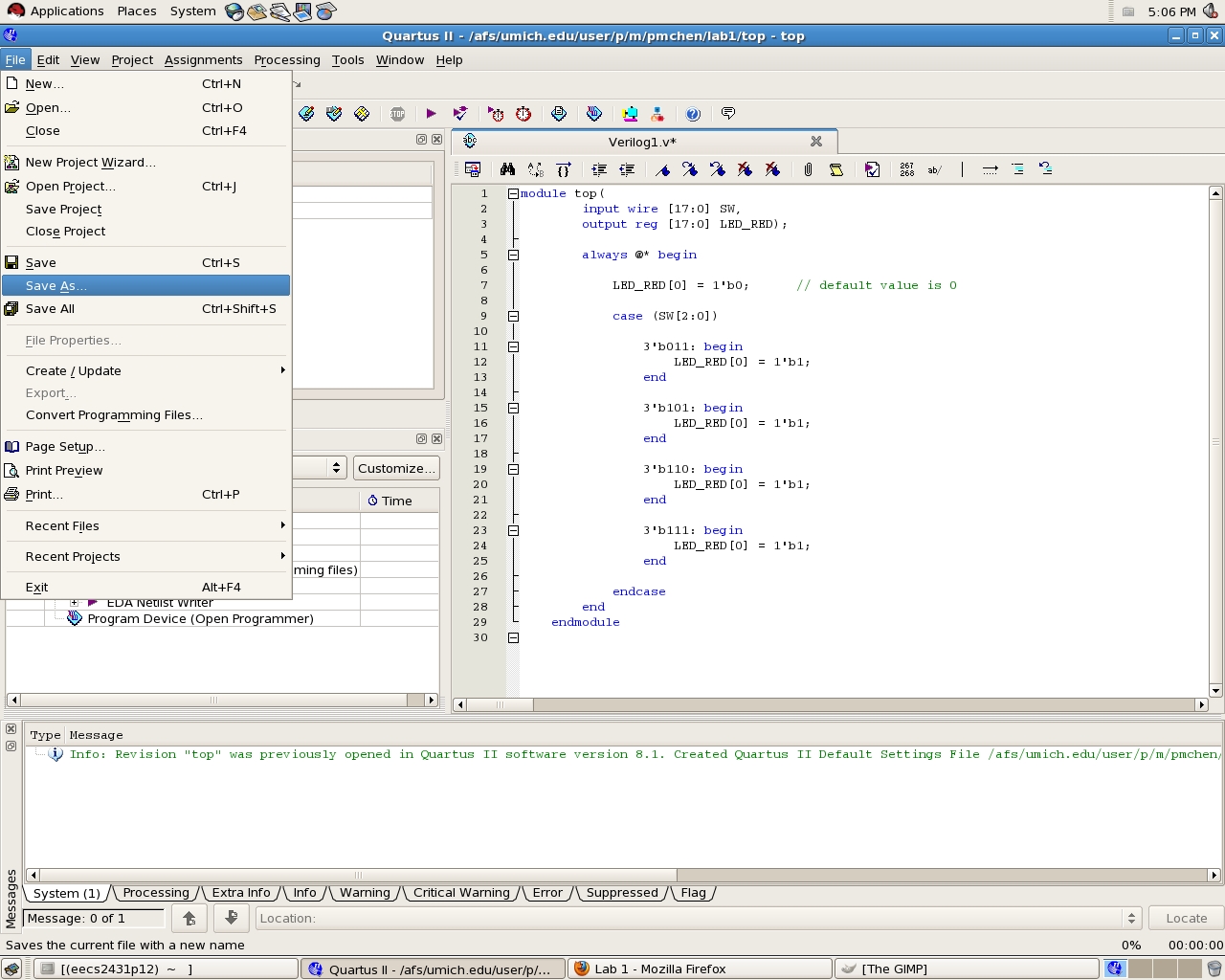Open the Assignments menu in menu bar
The width and height of the screenshot is (1225, 980).
tap(203, 59)
